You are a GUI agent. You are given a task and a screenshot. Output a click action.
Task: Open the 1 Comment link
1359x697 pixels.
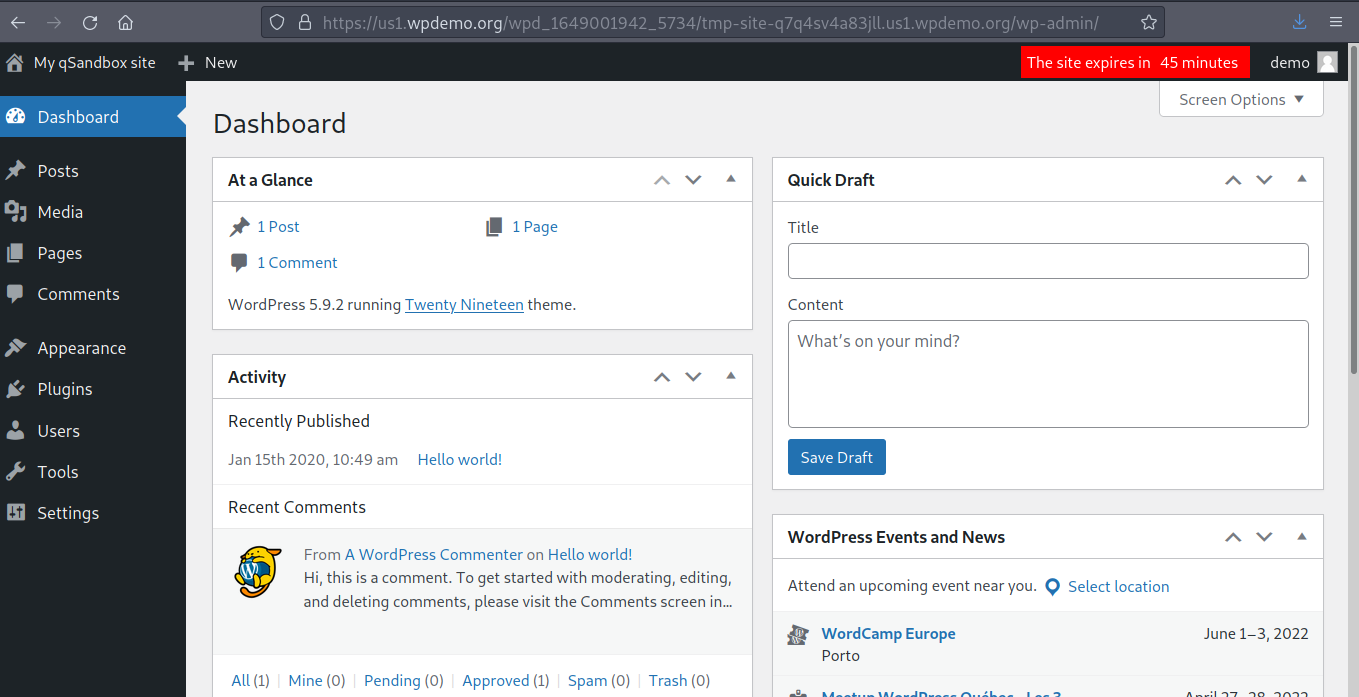pyautogui.click(x=297, y=263)
